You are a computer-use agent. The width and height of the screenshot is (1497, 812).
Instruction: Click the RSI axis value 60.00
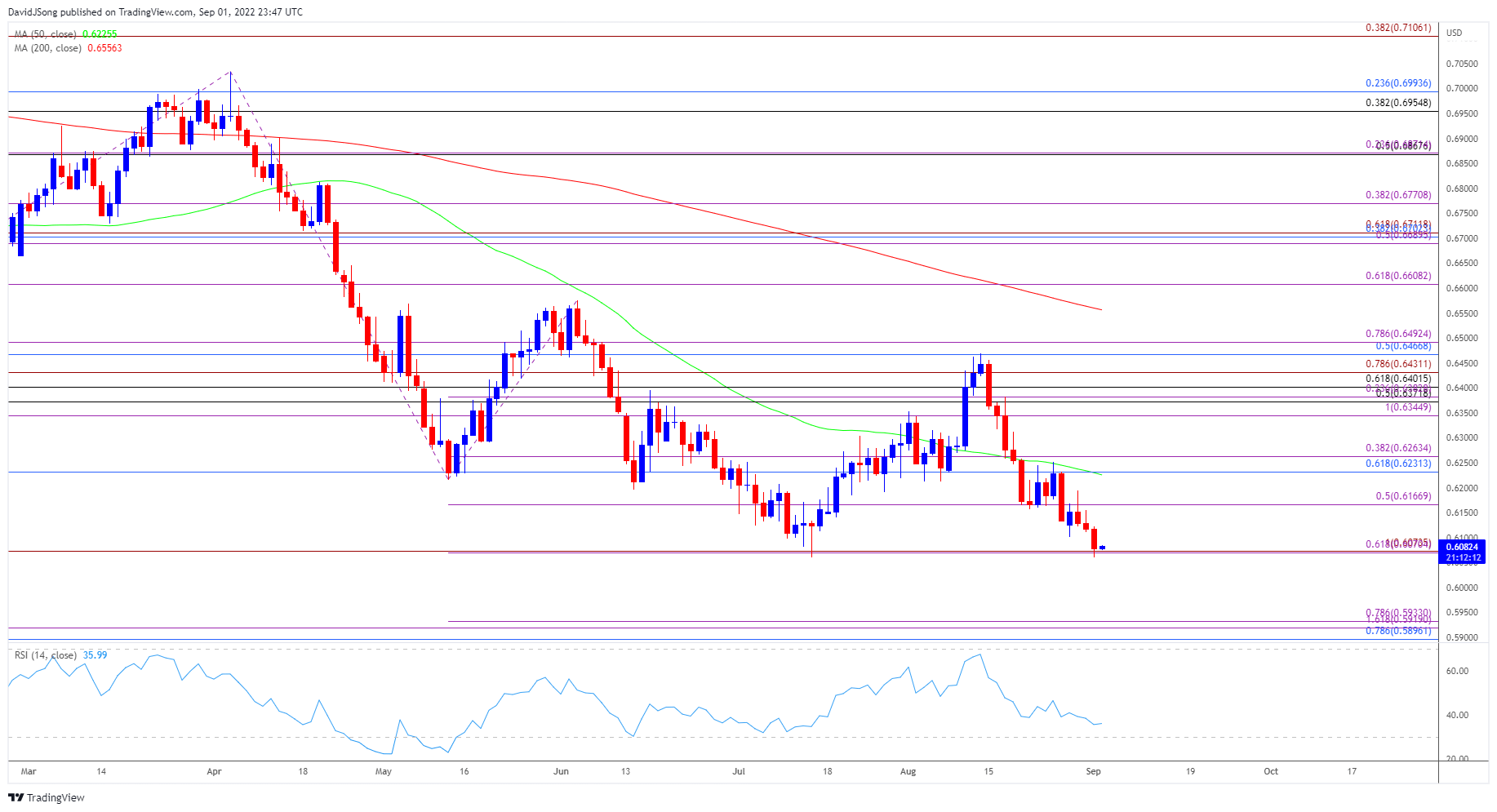pyautogui.click(x=1457, y=671)
